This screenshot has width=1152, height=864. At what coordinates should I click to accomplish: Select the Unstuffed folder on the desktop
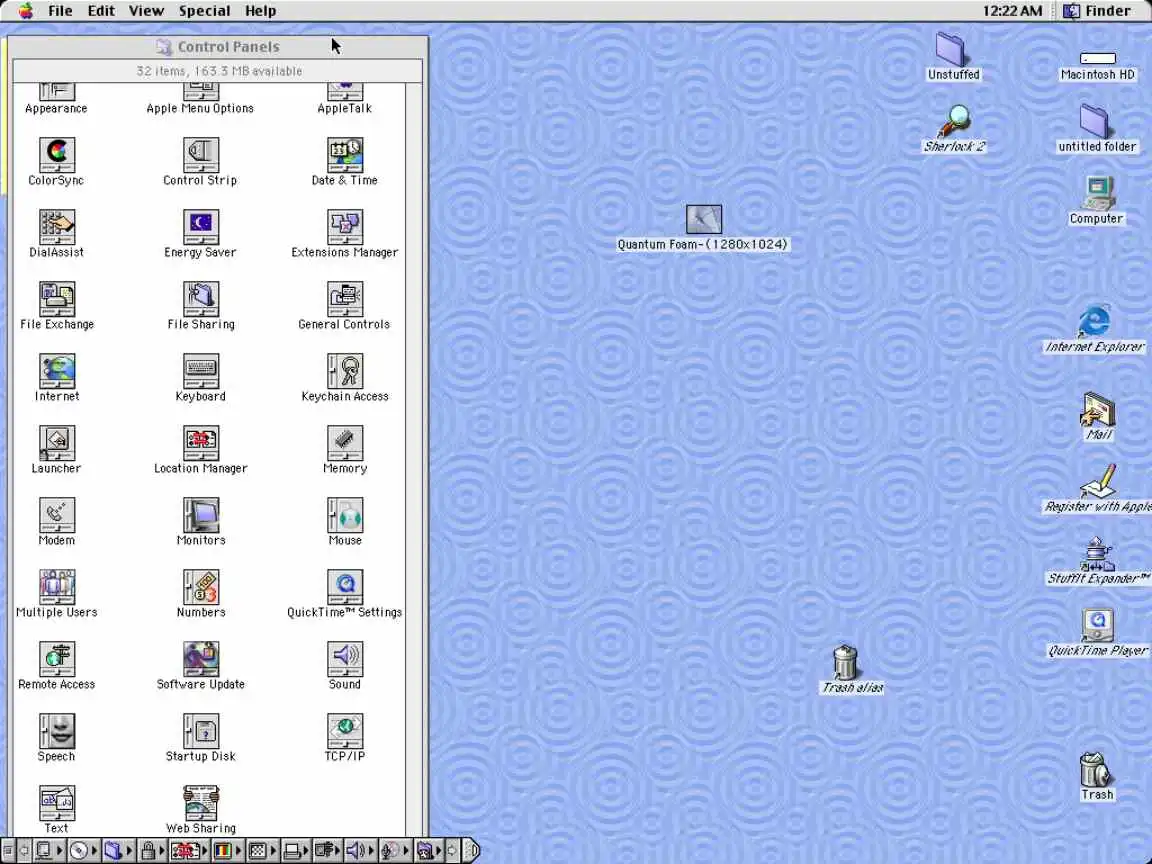point(953,49)
